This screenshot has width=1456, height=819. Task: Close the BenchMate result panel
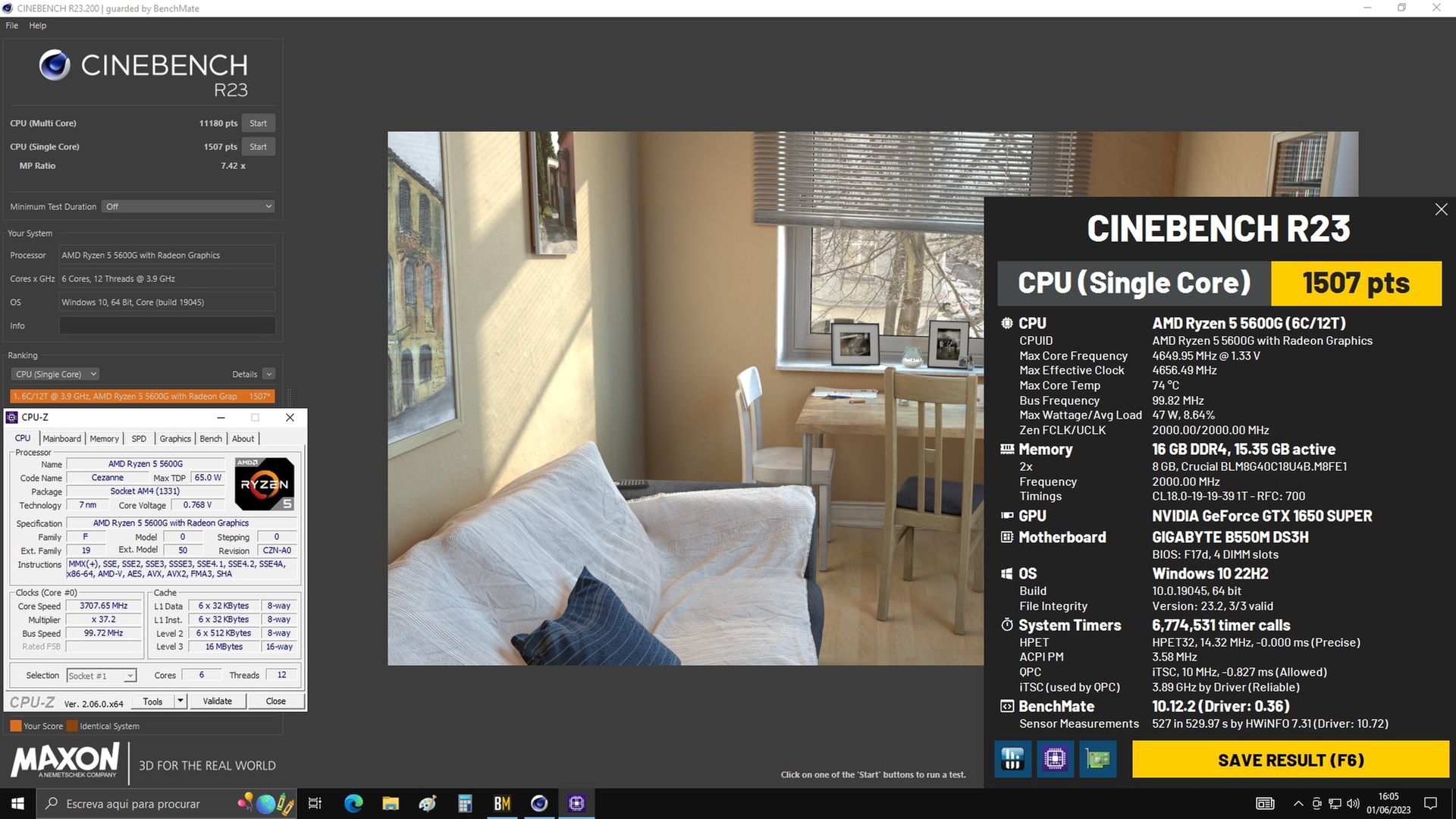pos(1441,209)
